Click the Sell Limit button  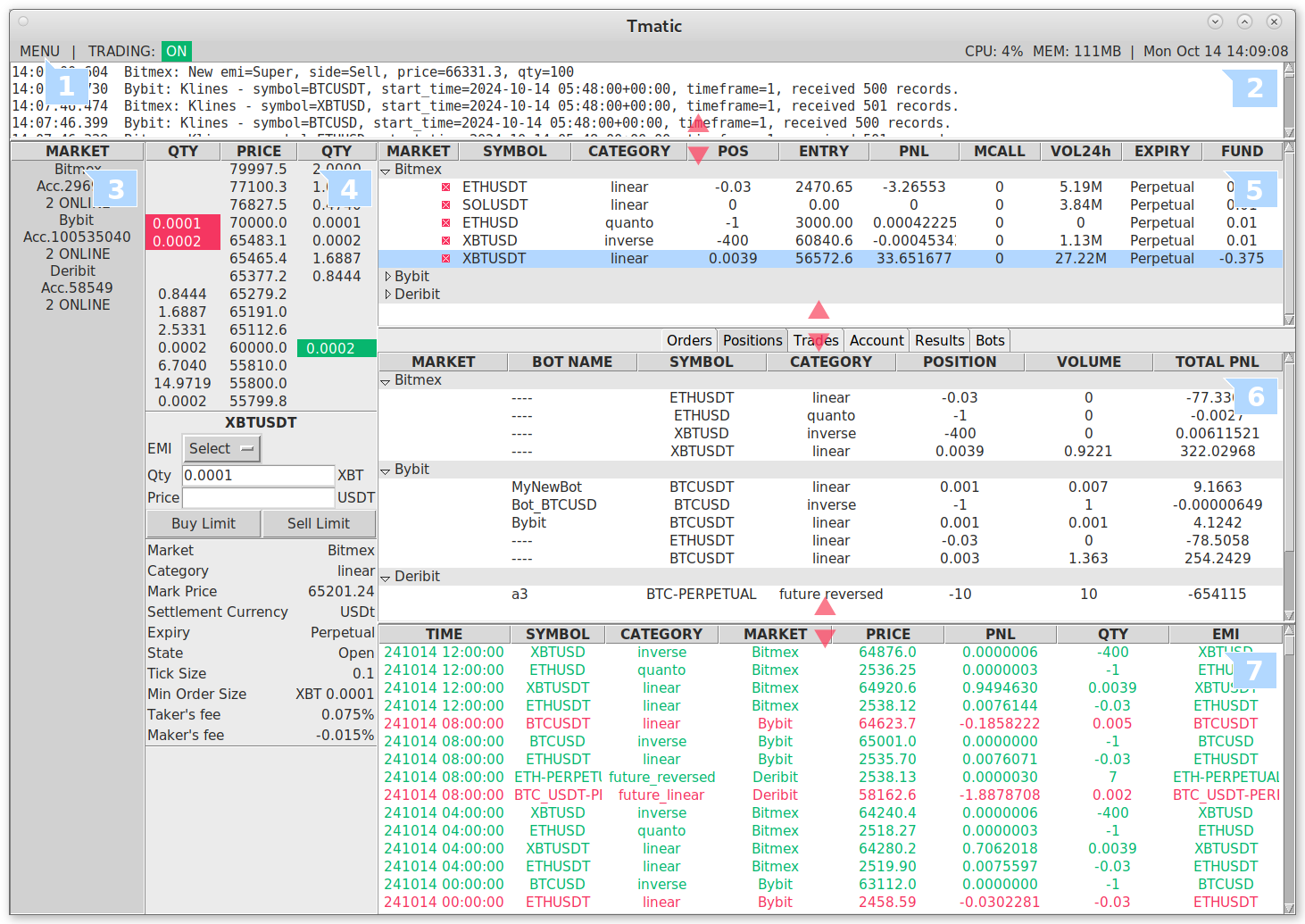coord(319,523)
